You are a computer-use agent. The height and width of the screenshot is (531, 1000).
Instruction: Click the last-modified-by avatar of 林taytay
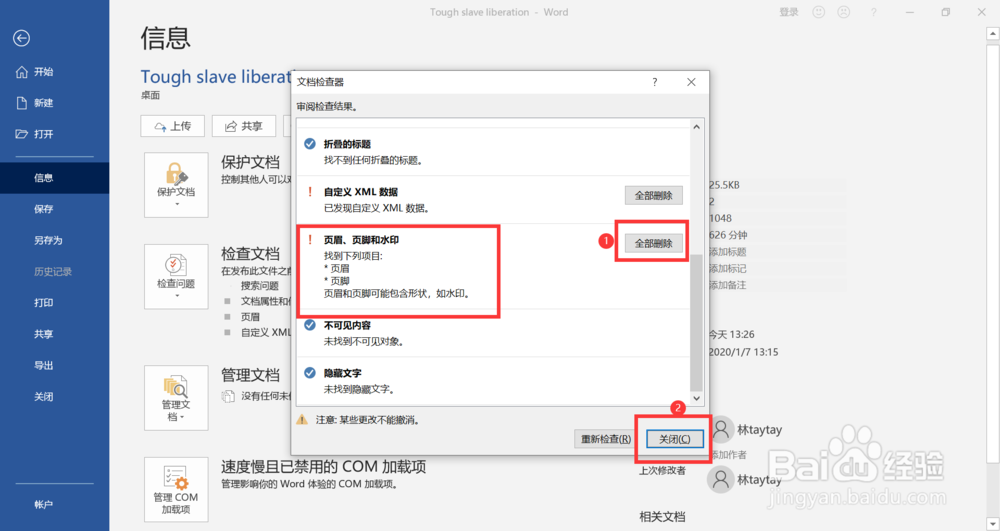point(721,479)
